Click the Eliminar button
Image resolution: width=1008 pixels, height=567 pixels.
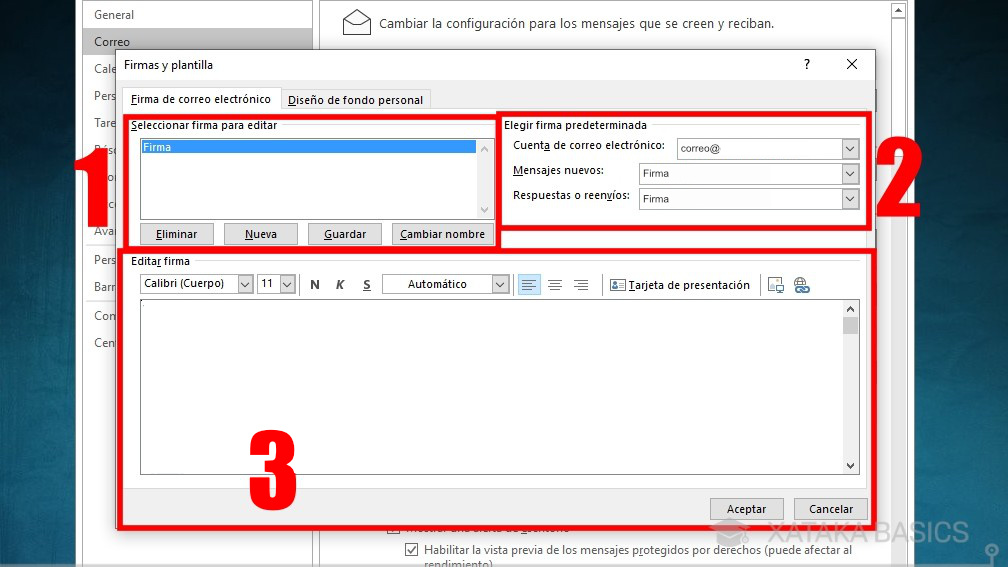tap(176, 234)
